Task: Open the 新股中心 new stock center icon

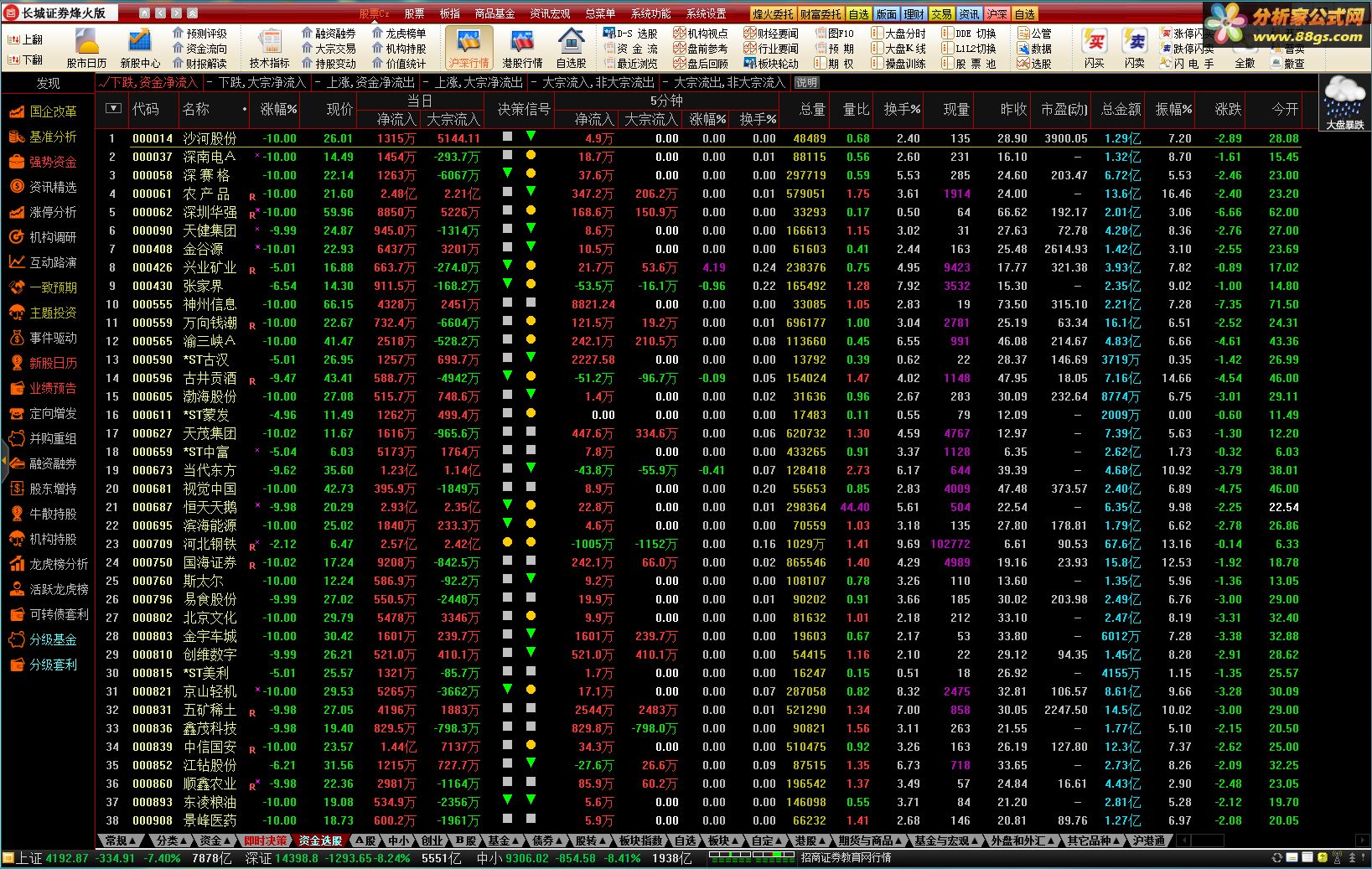Action: (x=139, y=48)
